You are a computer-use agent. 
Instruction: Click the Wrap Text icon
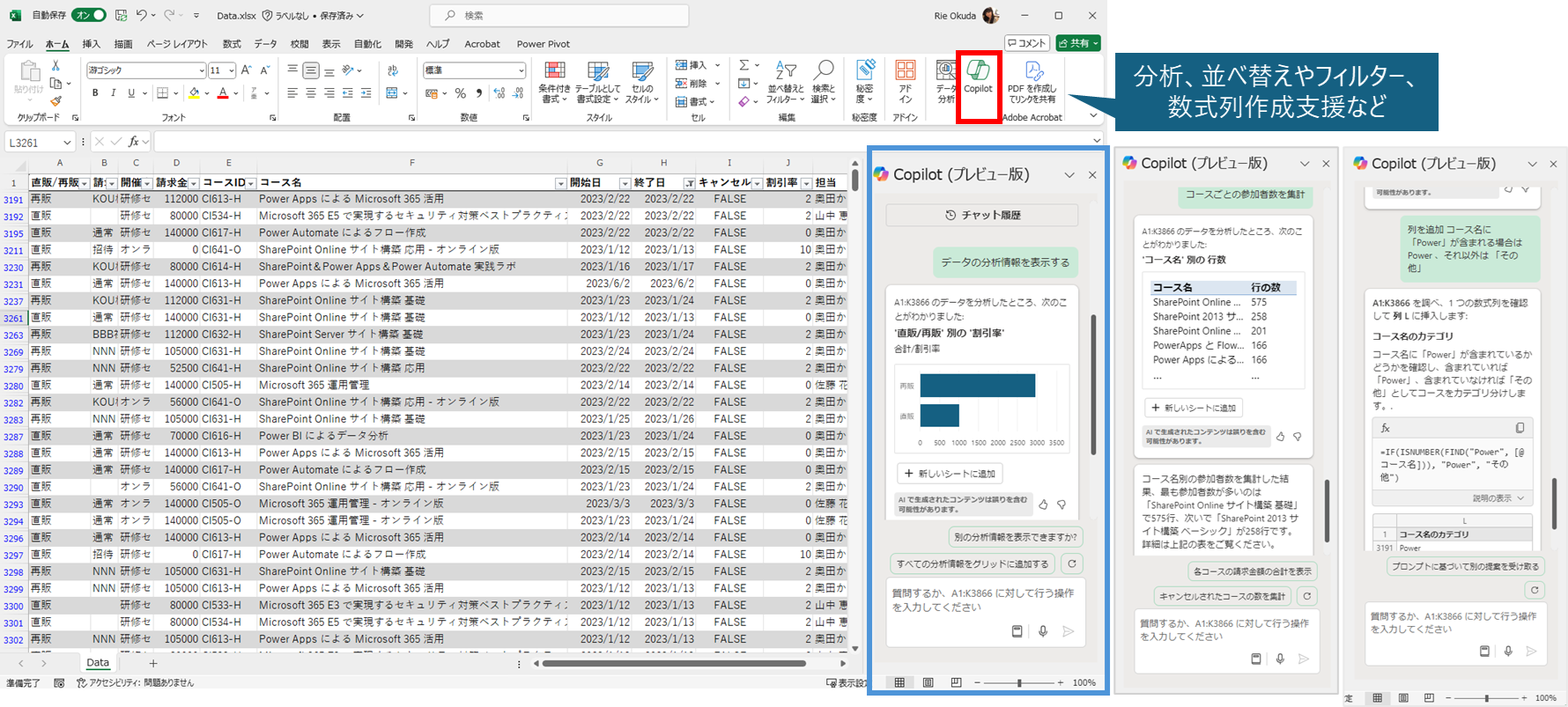click(393, 70)
